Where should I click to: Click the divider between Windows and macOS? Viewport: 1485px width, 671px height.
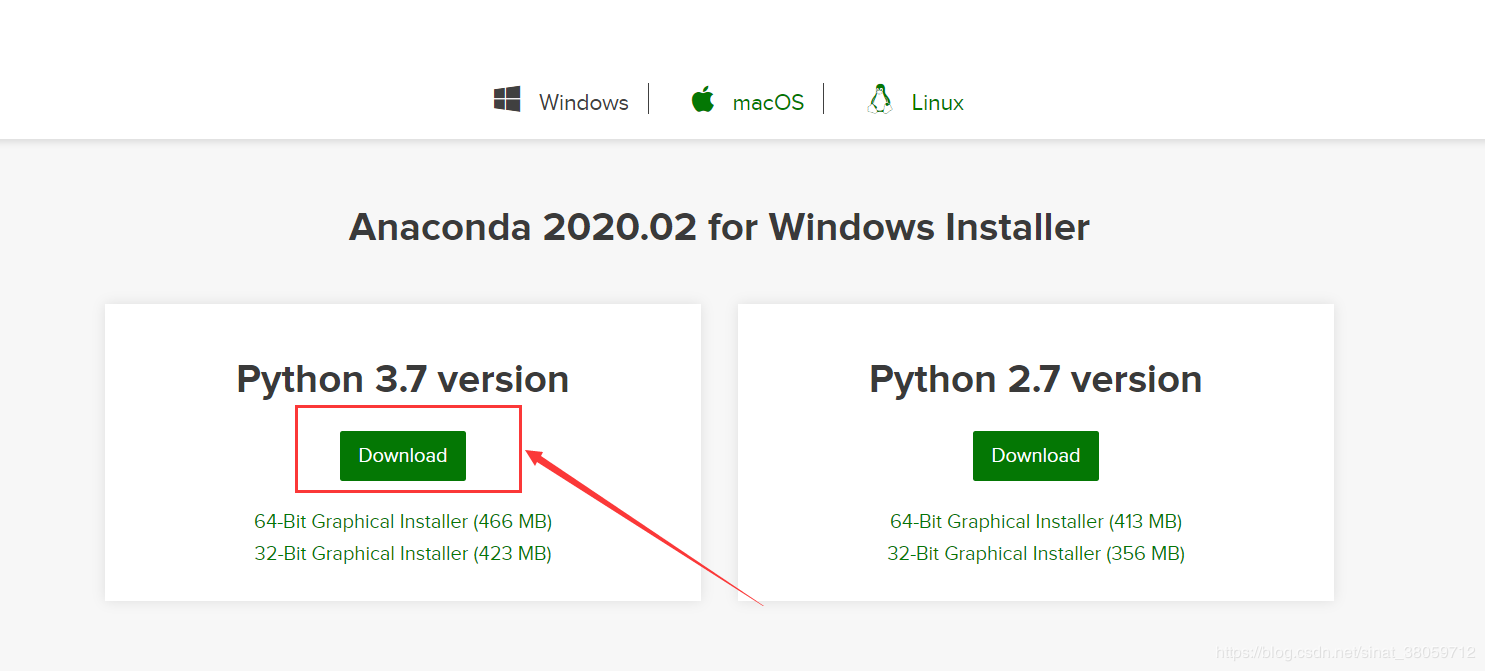(x=648, y=99)
